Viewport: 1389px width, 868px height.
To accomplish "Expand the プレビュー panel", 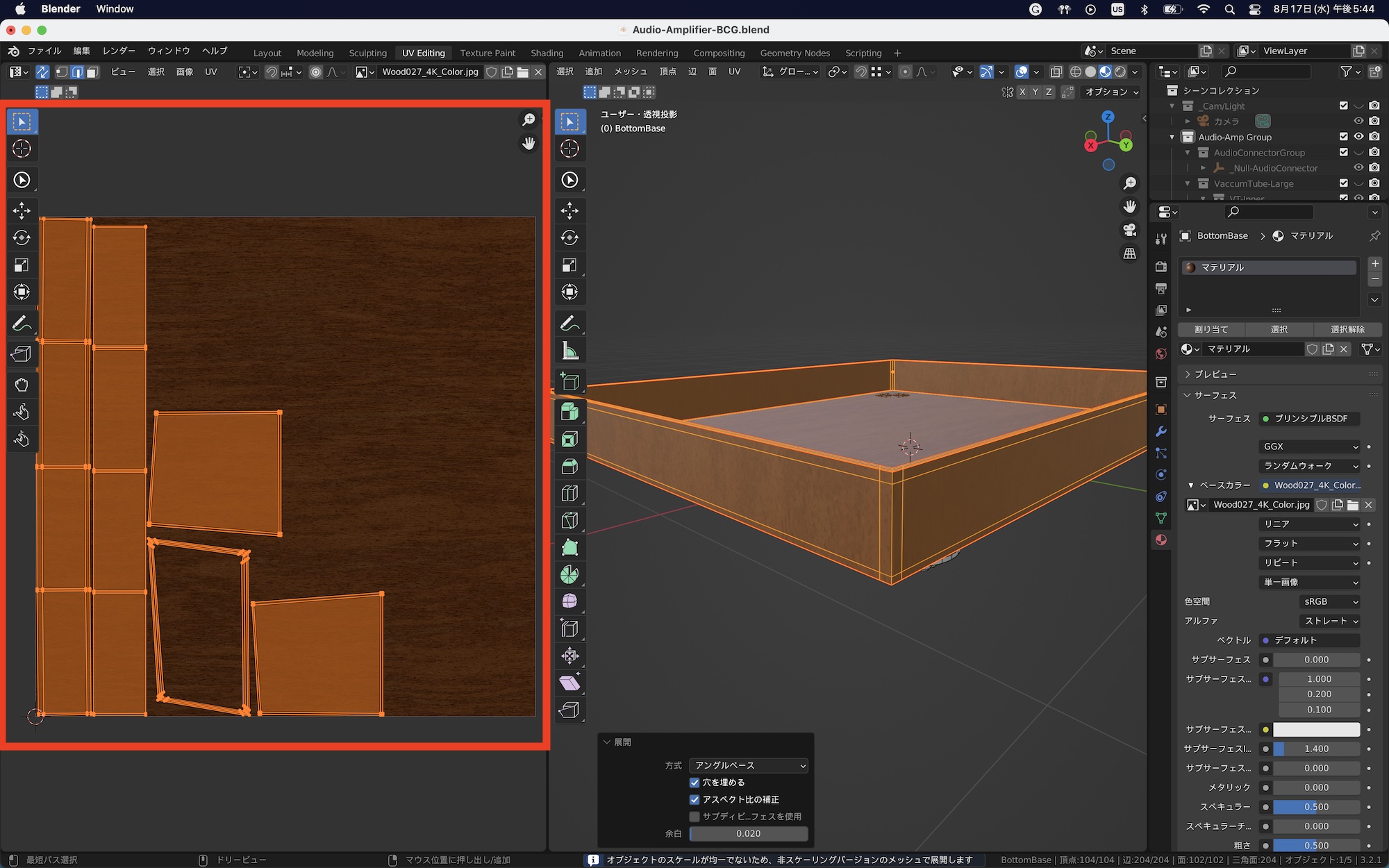I will (1215, 374).
